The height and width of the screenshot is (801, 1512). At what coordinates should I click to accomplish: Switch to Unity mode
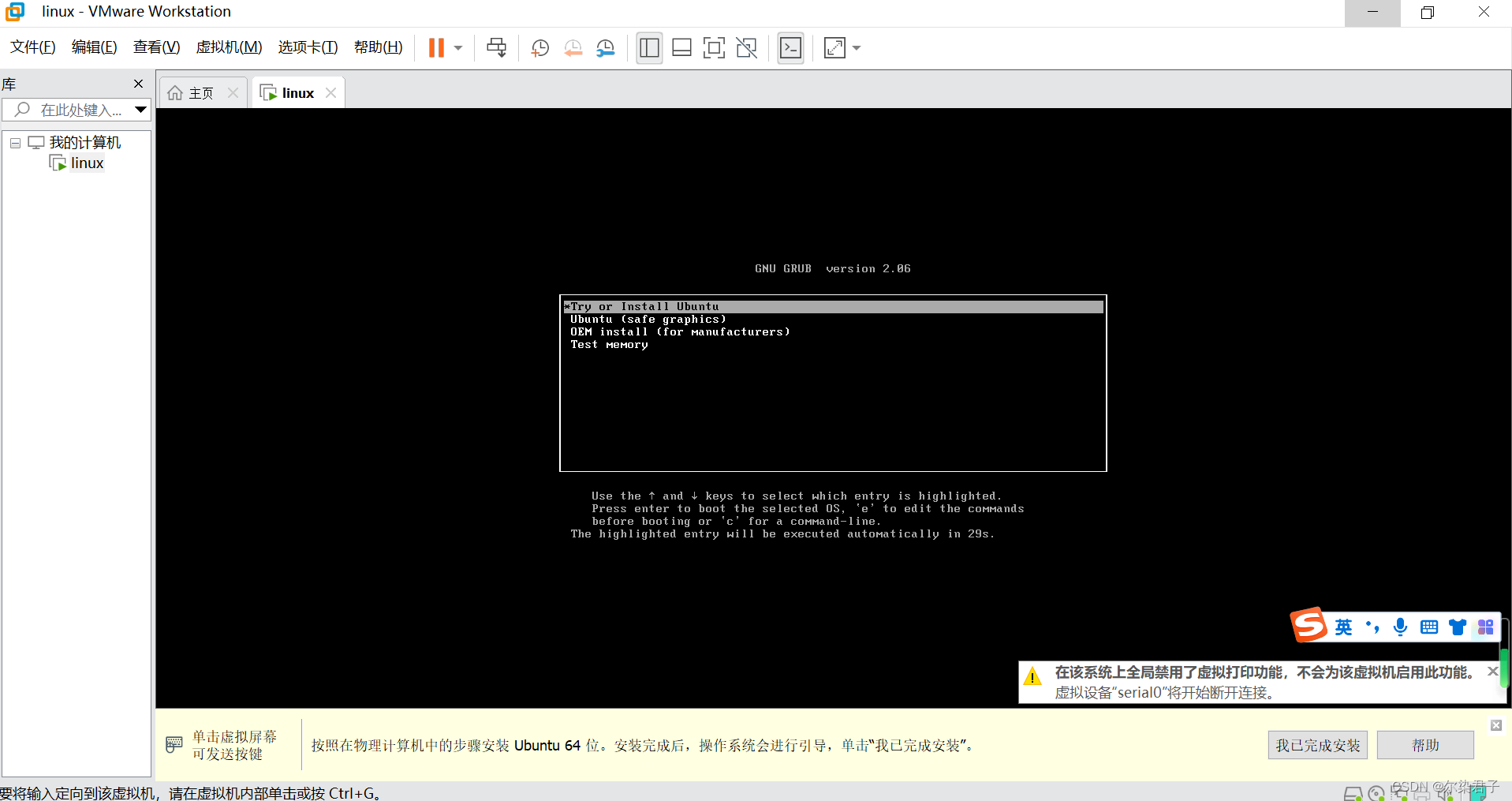point(747,48)
